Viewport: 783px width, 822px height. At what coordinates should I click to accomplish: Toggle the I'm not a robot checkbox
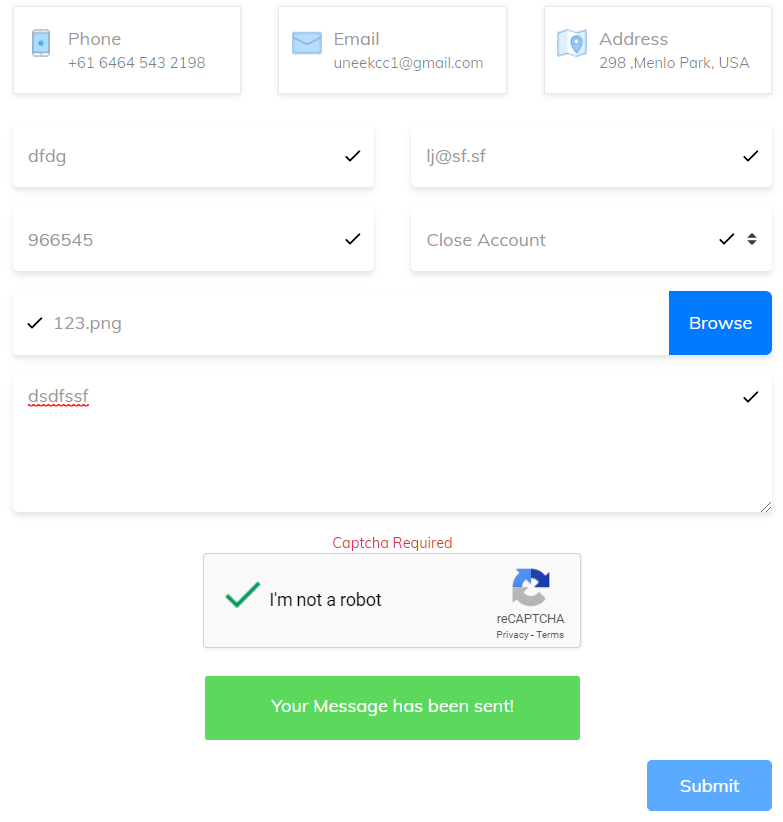(242, 597)
